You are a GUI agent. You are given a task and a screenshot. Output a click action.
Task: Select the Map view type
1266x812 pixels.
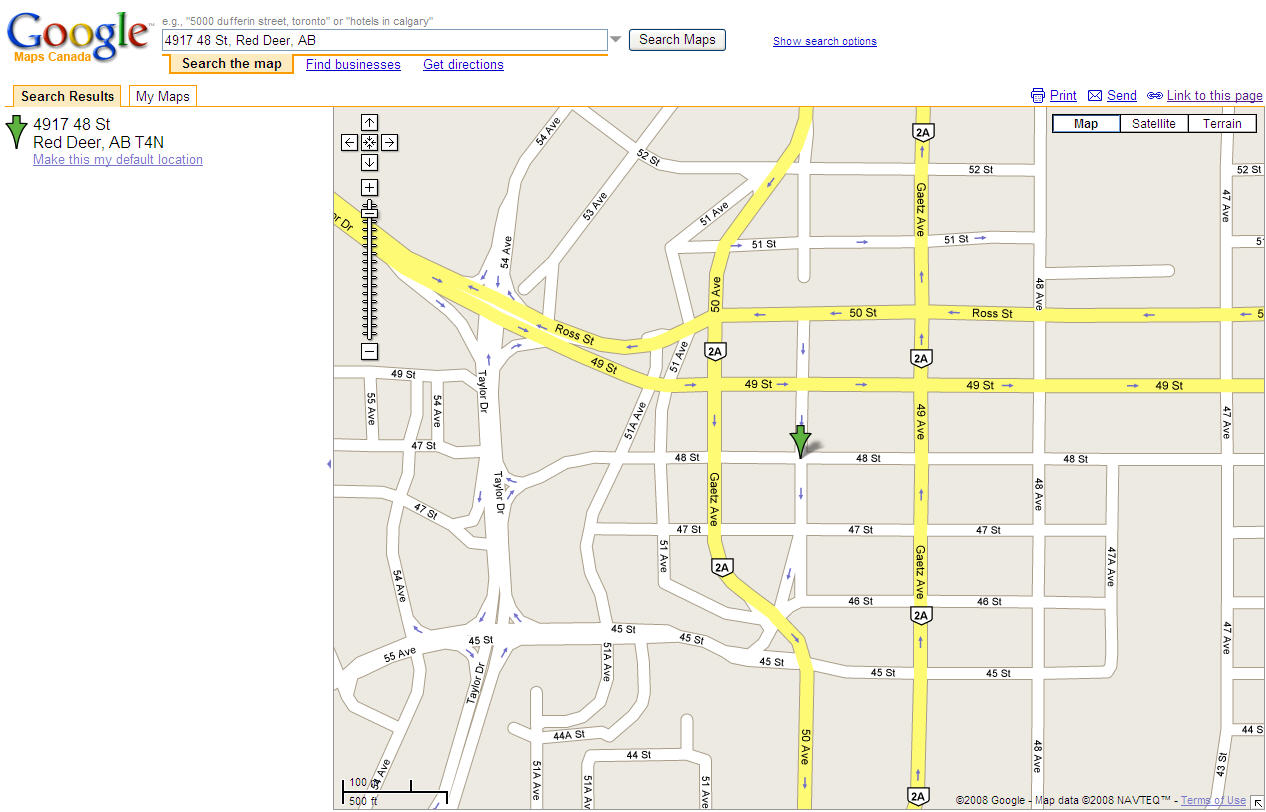[x=1085, y=124]
